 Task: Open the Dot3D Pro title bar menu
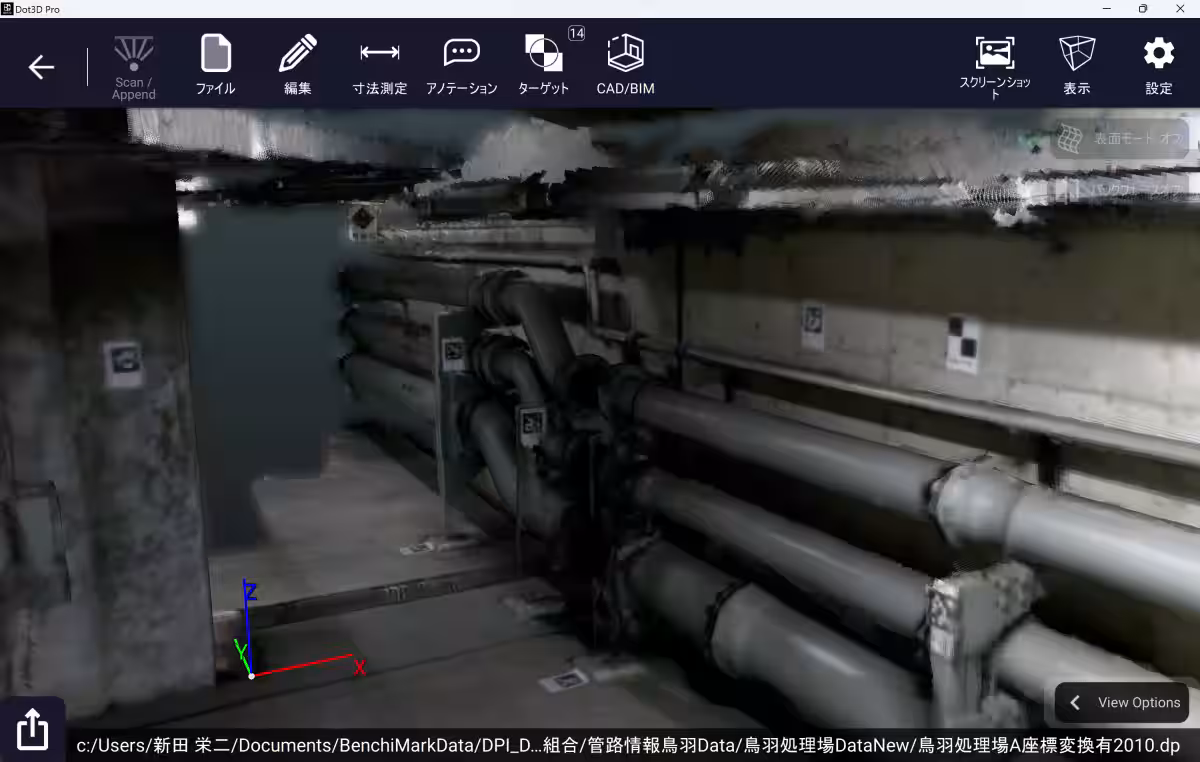click(8, 8)
